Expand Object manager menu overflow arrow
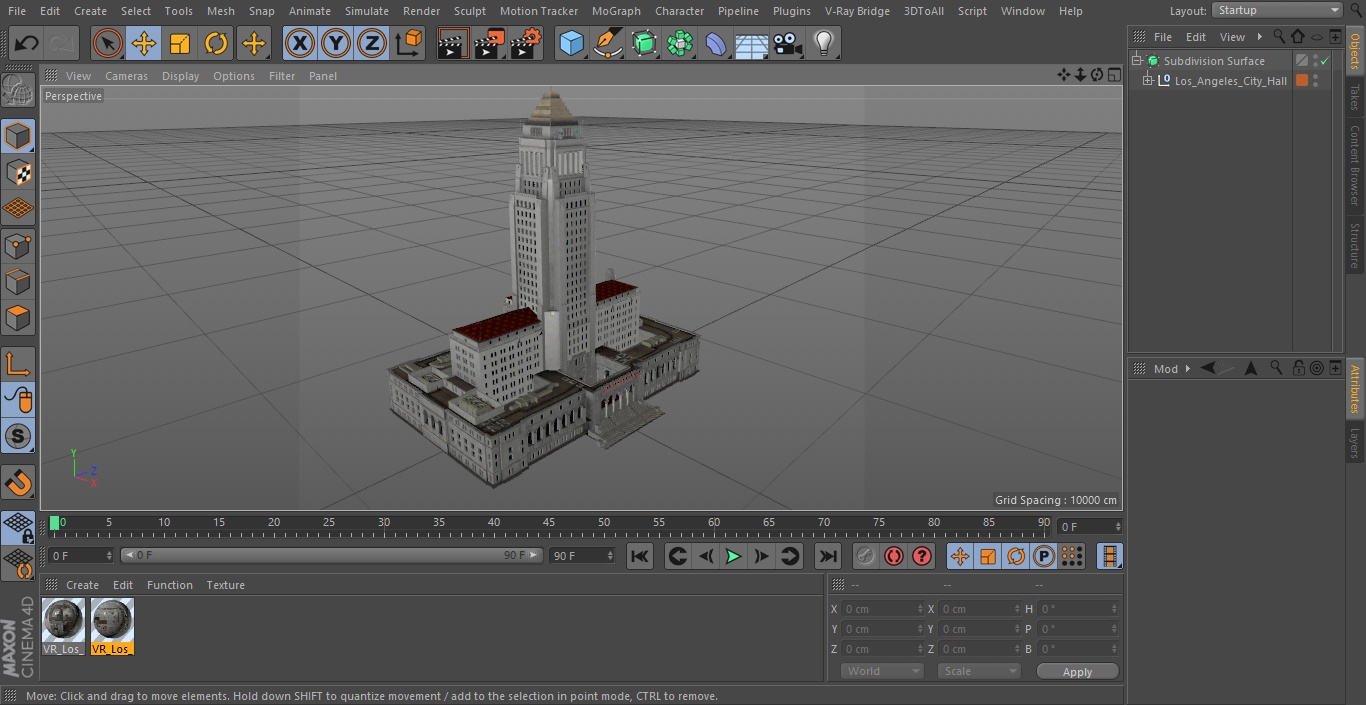This screenshot has height=705, width=1366. click(1259, 37)
